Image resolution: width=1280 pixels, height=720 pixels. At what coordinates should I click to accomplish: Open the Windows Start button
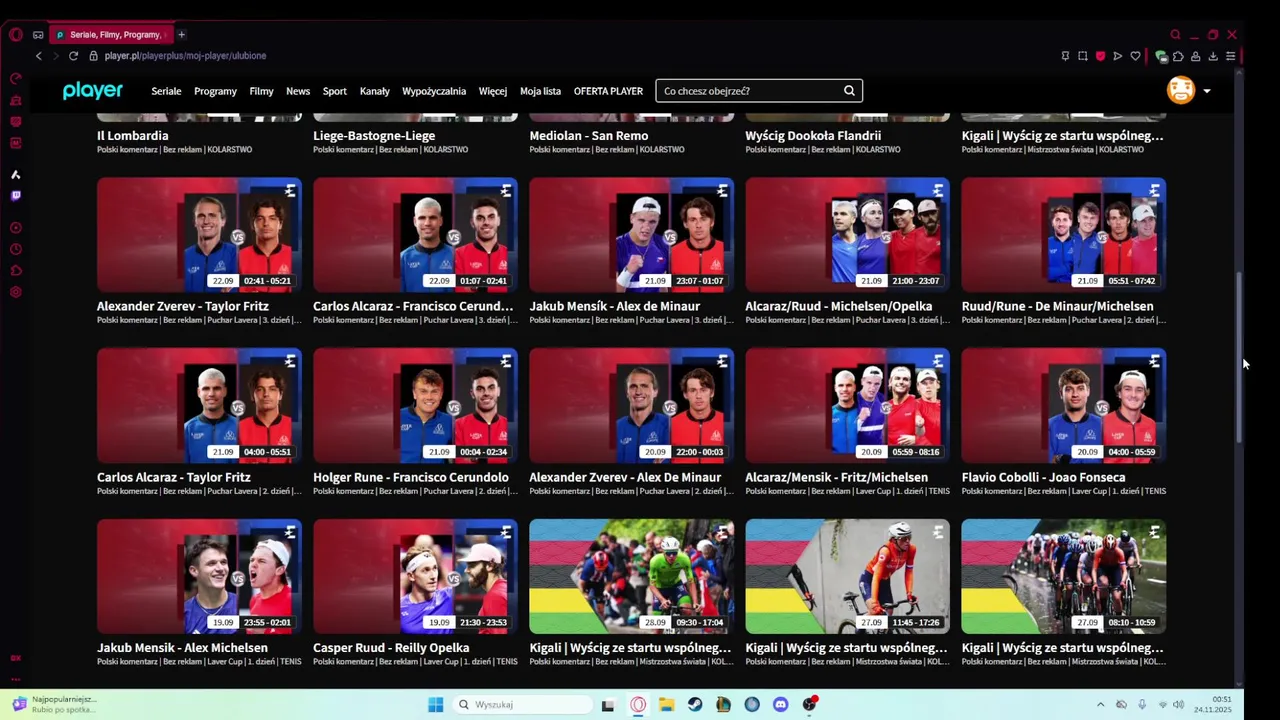(x=436, y=705)
